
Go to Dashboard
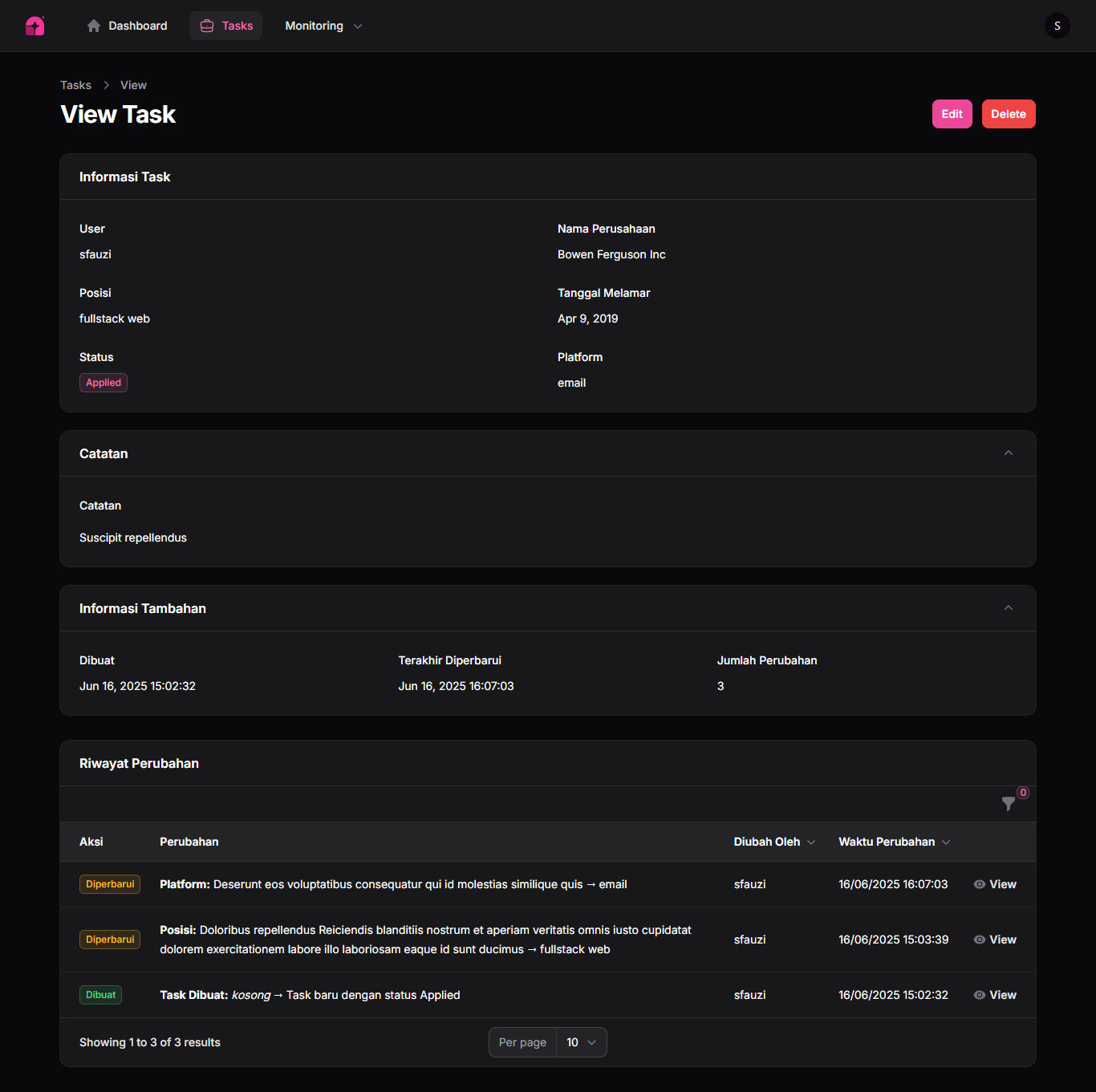127,26
